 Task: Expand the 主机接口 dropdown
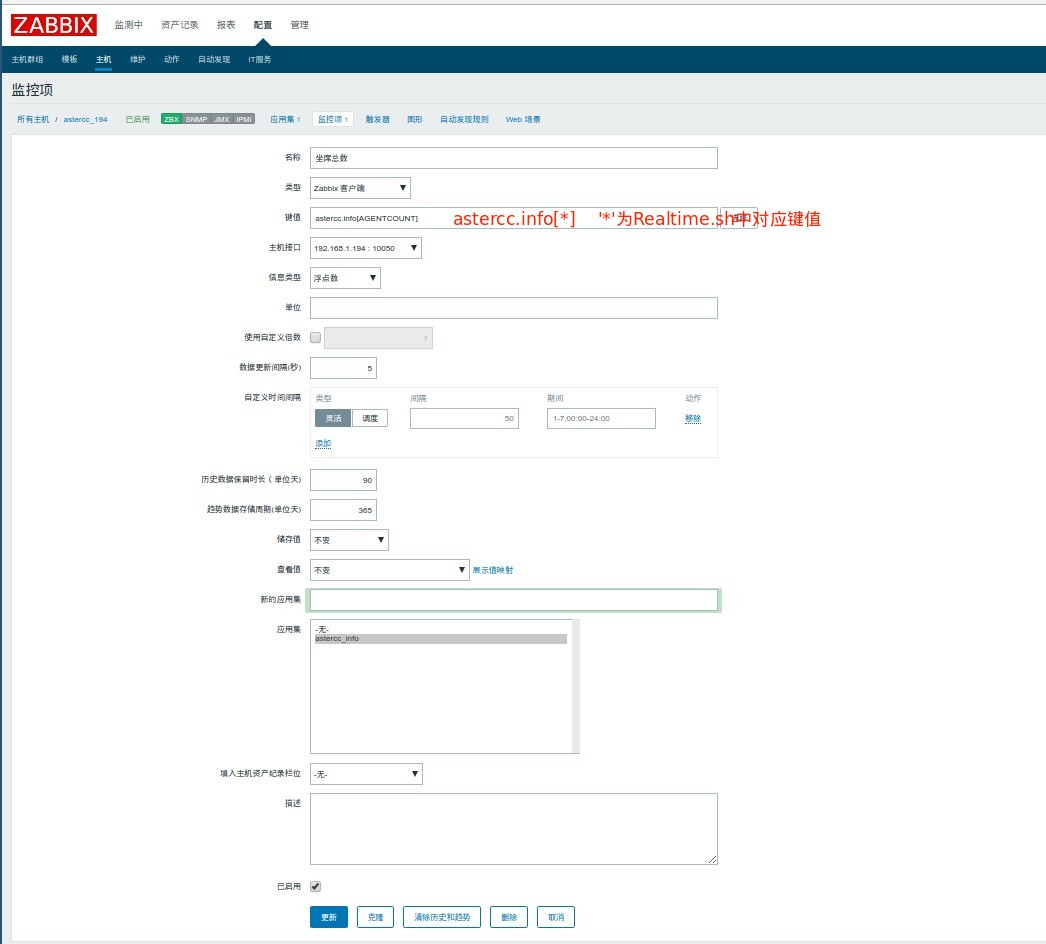click(366, 248)
